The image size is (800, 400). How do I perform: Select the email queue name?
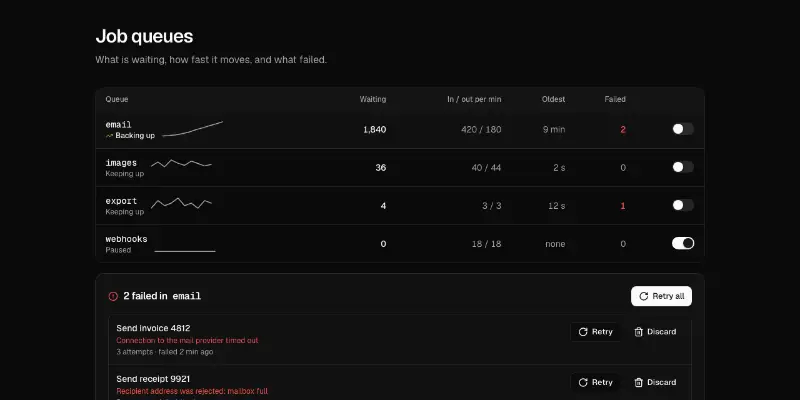pyautogui.click(x=118, y=124)
